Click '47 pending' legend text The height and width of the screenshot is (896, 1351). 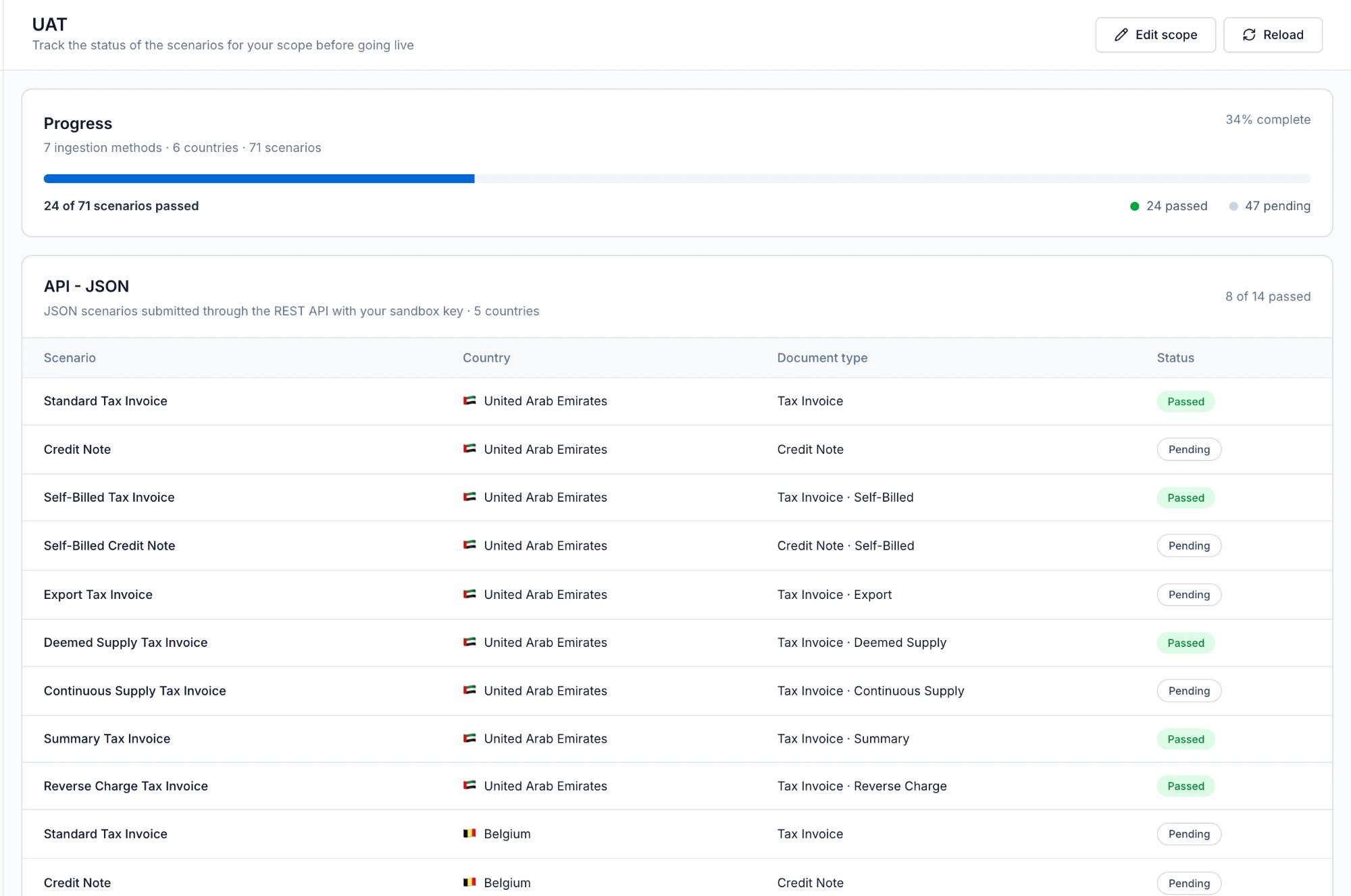pos(1277,206)
